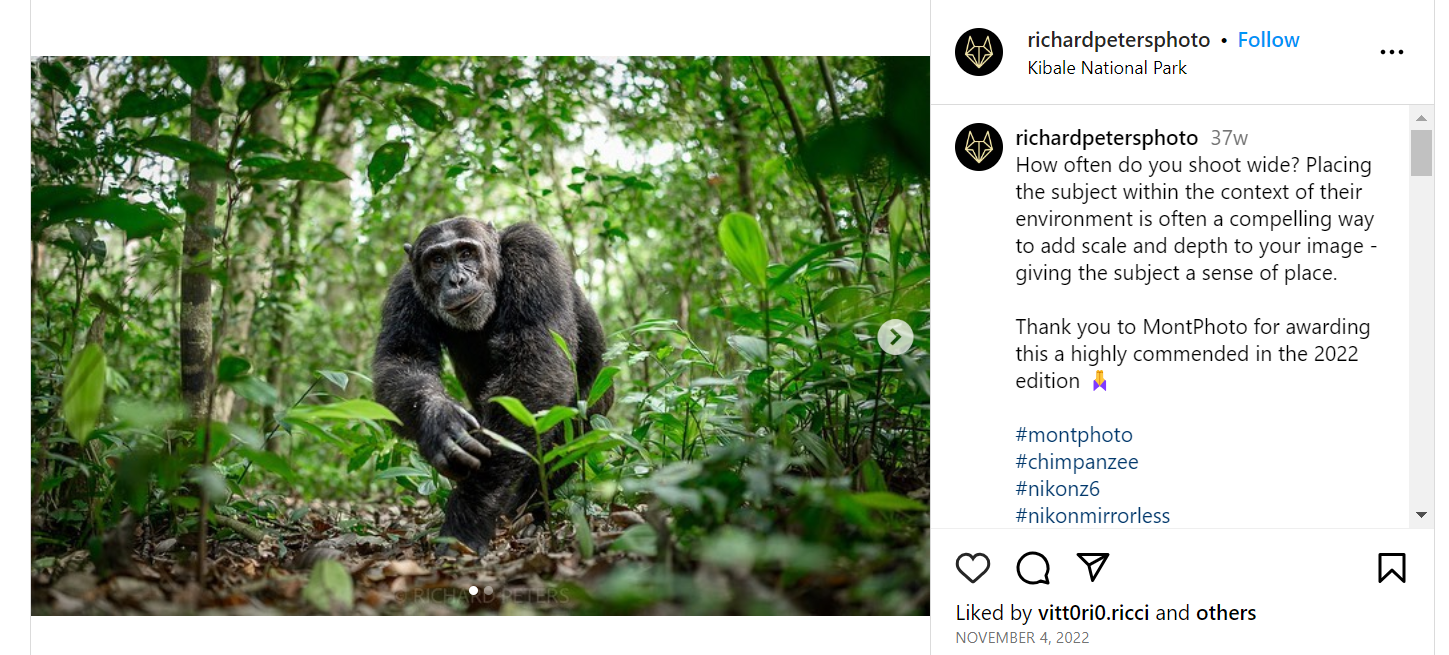Screen dimensions: 1449x655
Task: Open richardpetersphoto username in header
Action: [x=1118, y=40]
